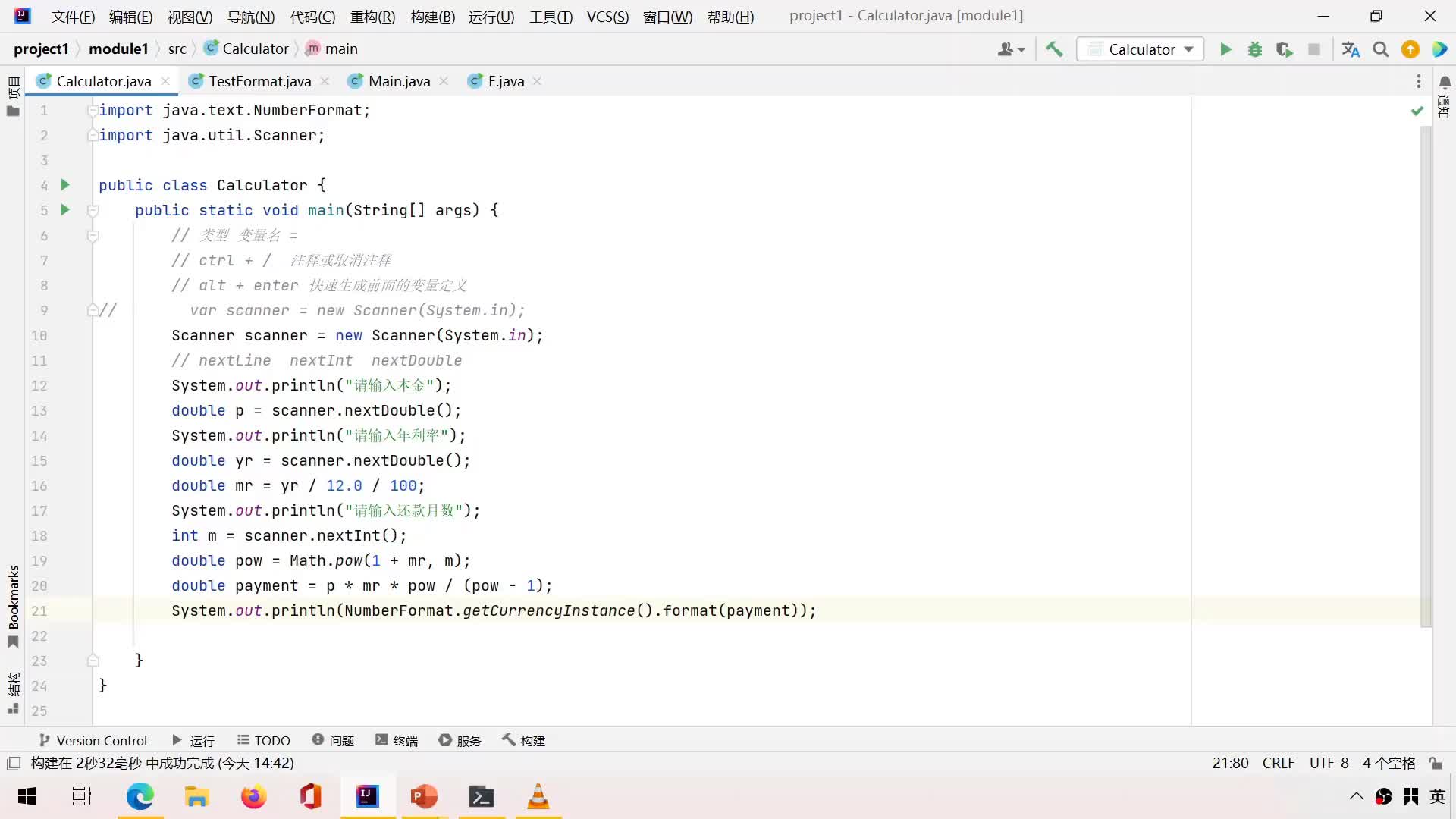Collapse the imports fold marker on line 1
This screenshot has width=1456, height=819.
[93, 110]
